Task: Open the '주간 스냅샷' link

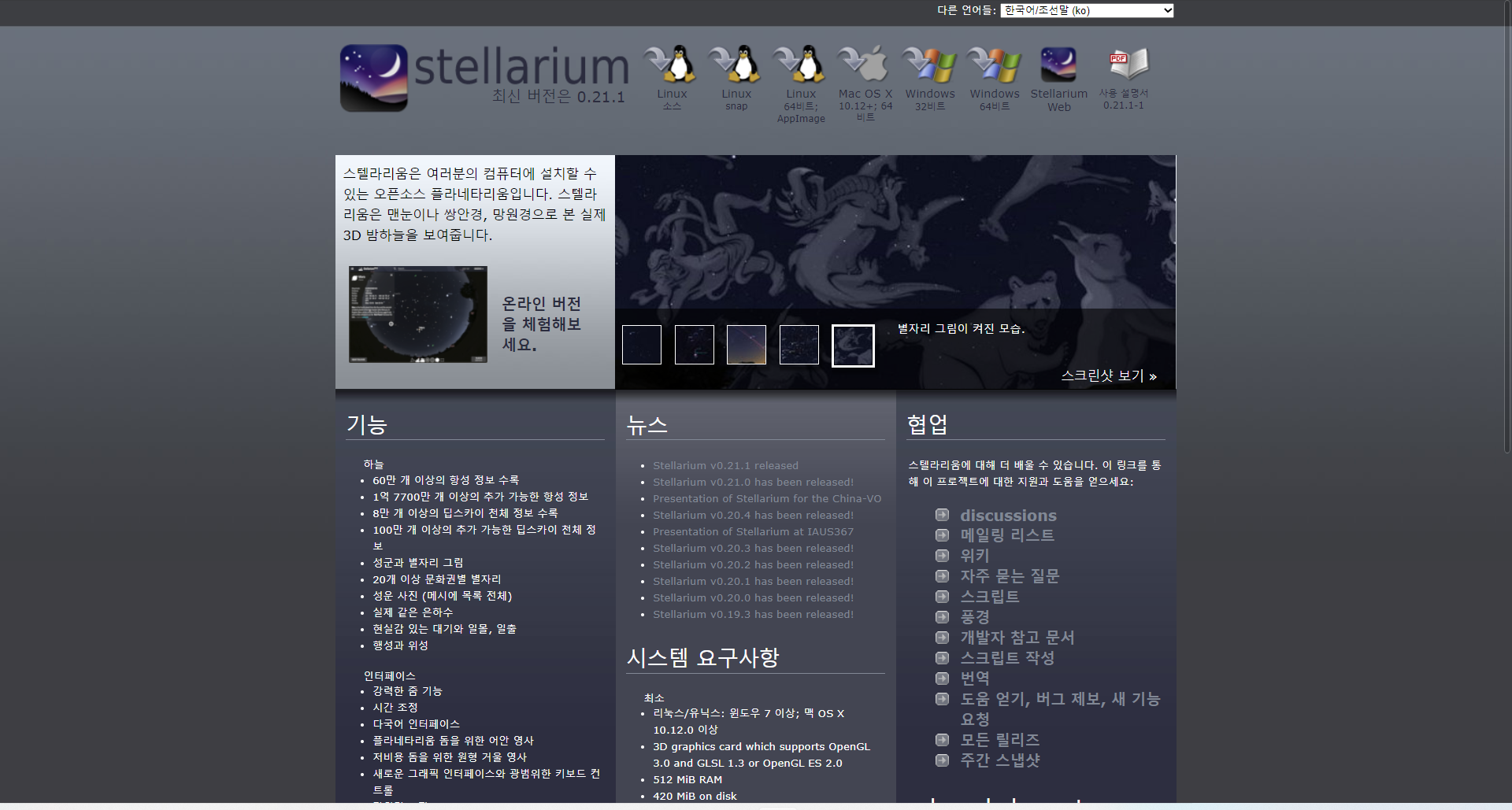Action: click(x=1000, y=760)
